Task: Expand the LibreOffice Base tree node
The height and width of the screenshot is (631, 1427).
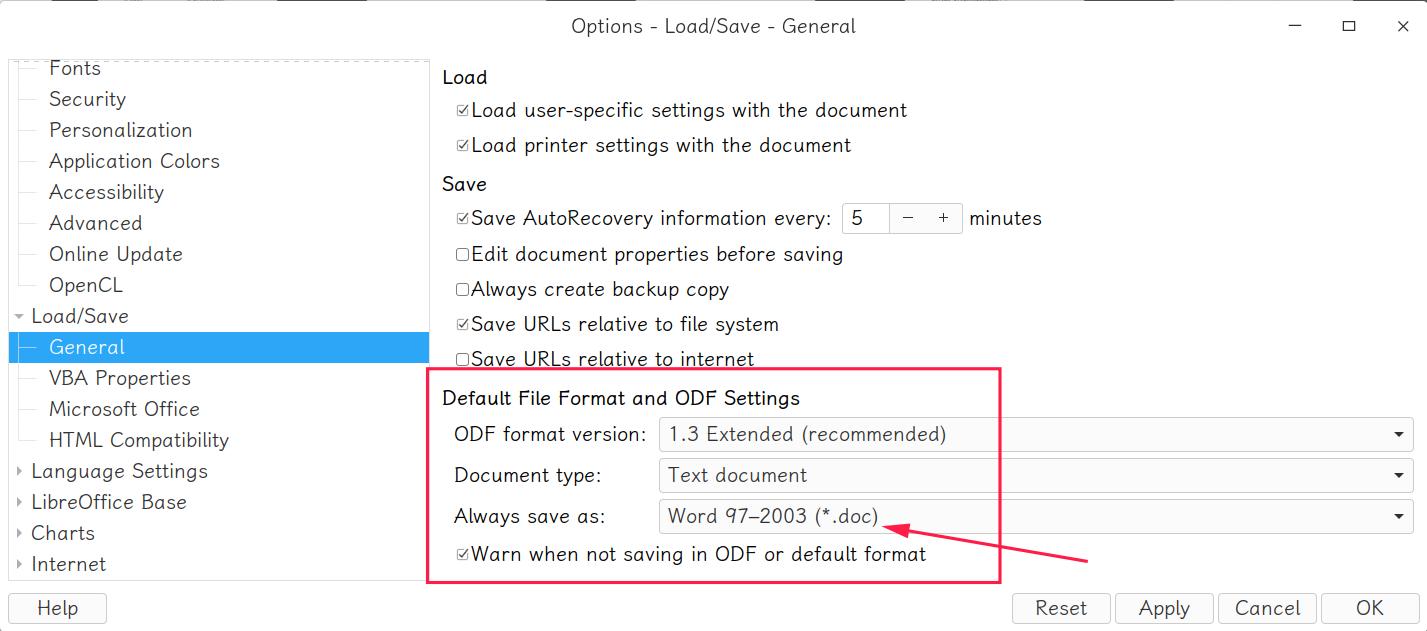Action: 19,503
